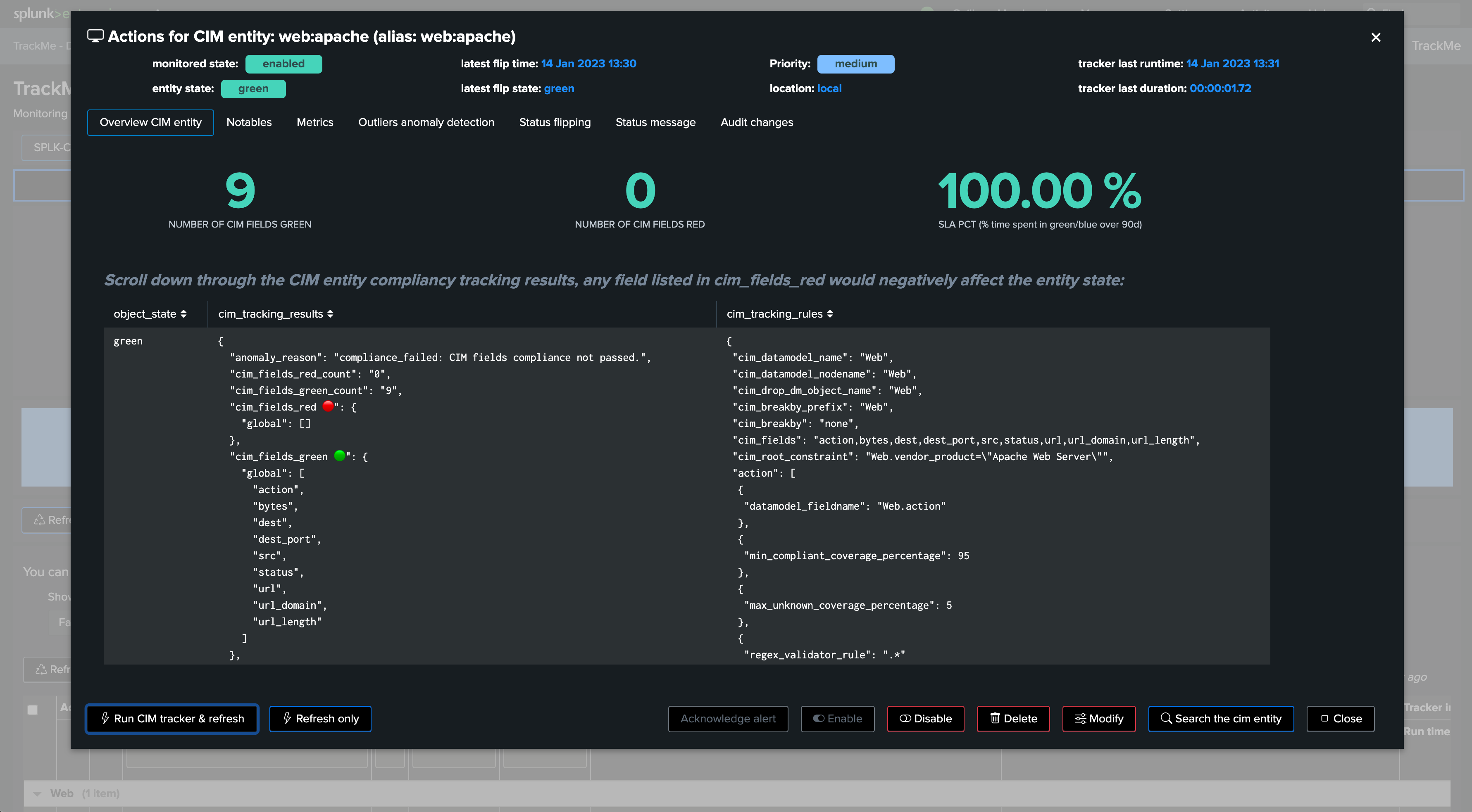Click the trash icon on Delete
This screenshot has width=1472, height=812.
[x=995, y=718]
